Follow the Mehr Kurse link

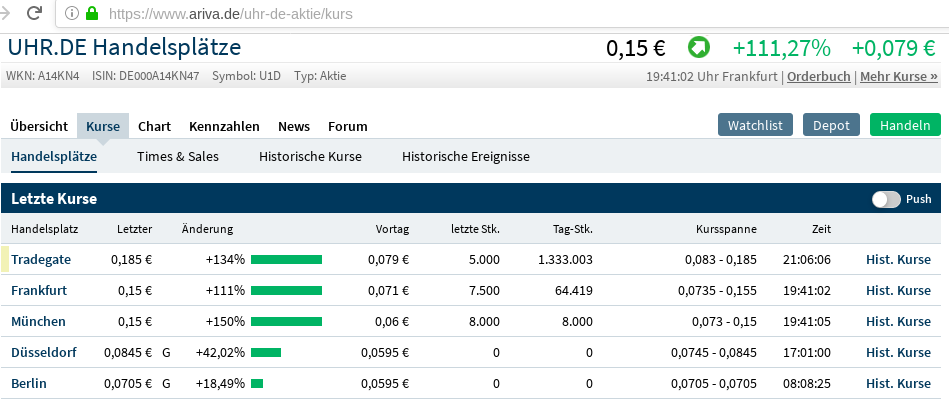[x=899, y=76]
